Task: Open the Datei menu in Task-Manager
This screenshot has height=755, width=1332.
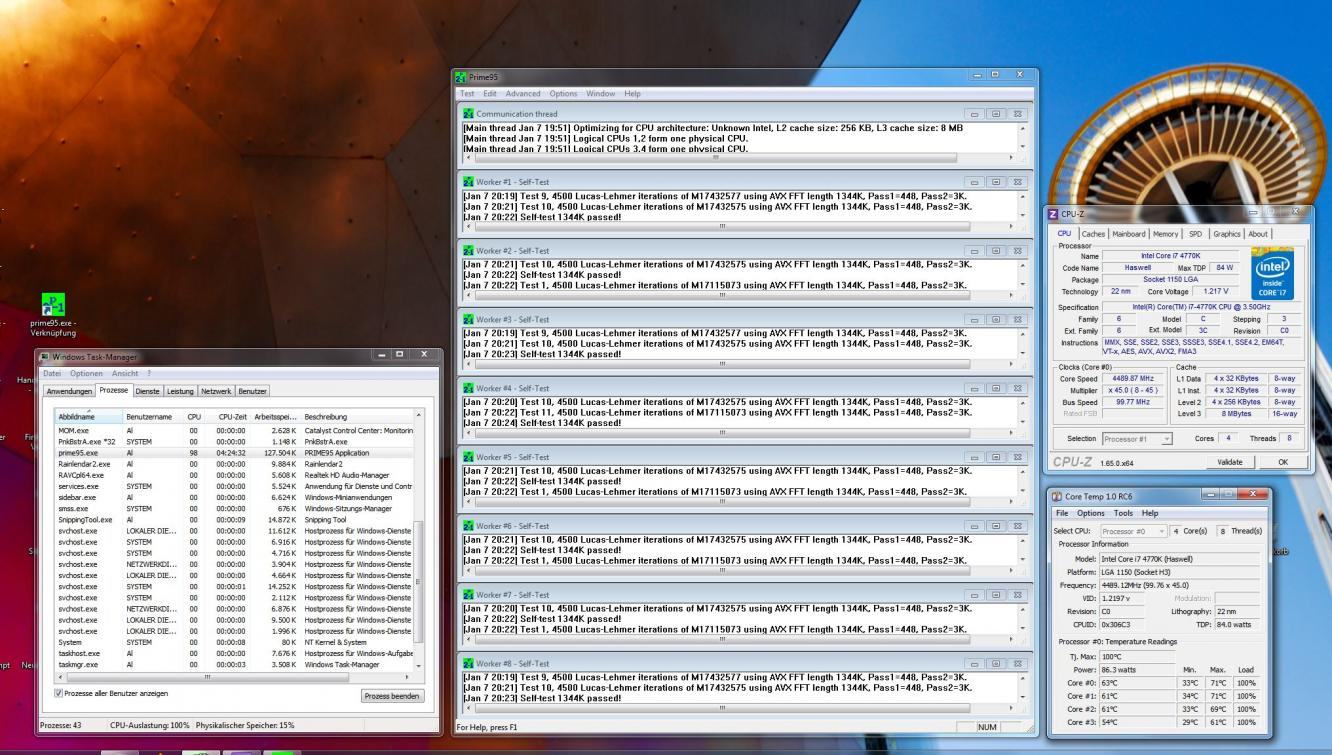Action: pyautogui.click(x=52, y=373)
